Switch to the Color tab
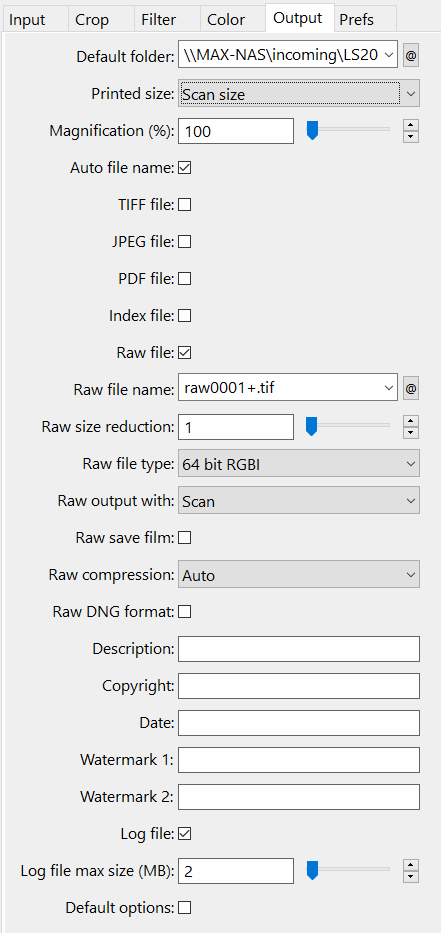Image resolution: width=441 pixels, height=933 pixels. tap(233, 20)
